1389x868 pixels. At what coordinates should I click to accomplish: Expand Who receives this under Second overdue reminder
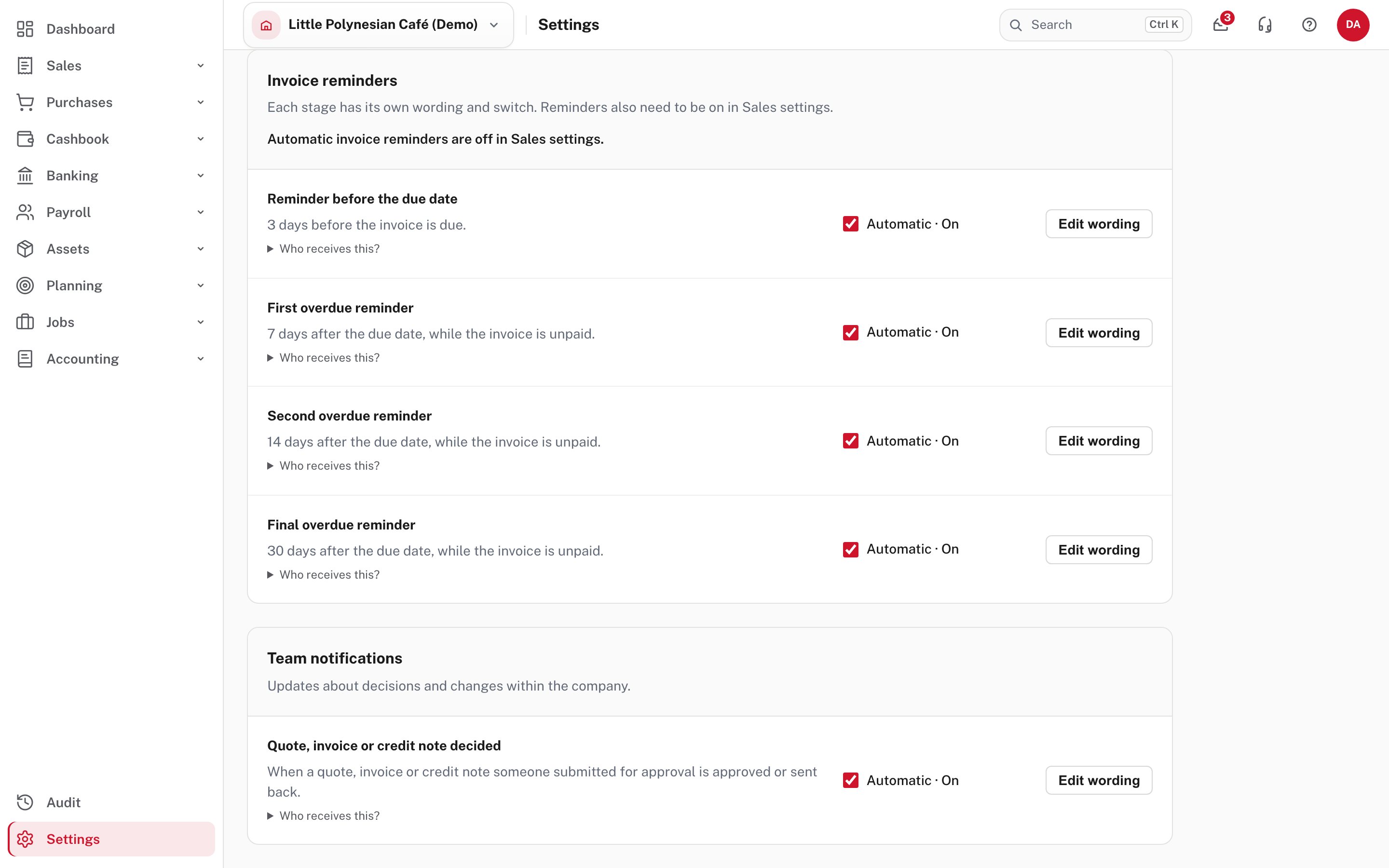point(324,465)
